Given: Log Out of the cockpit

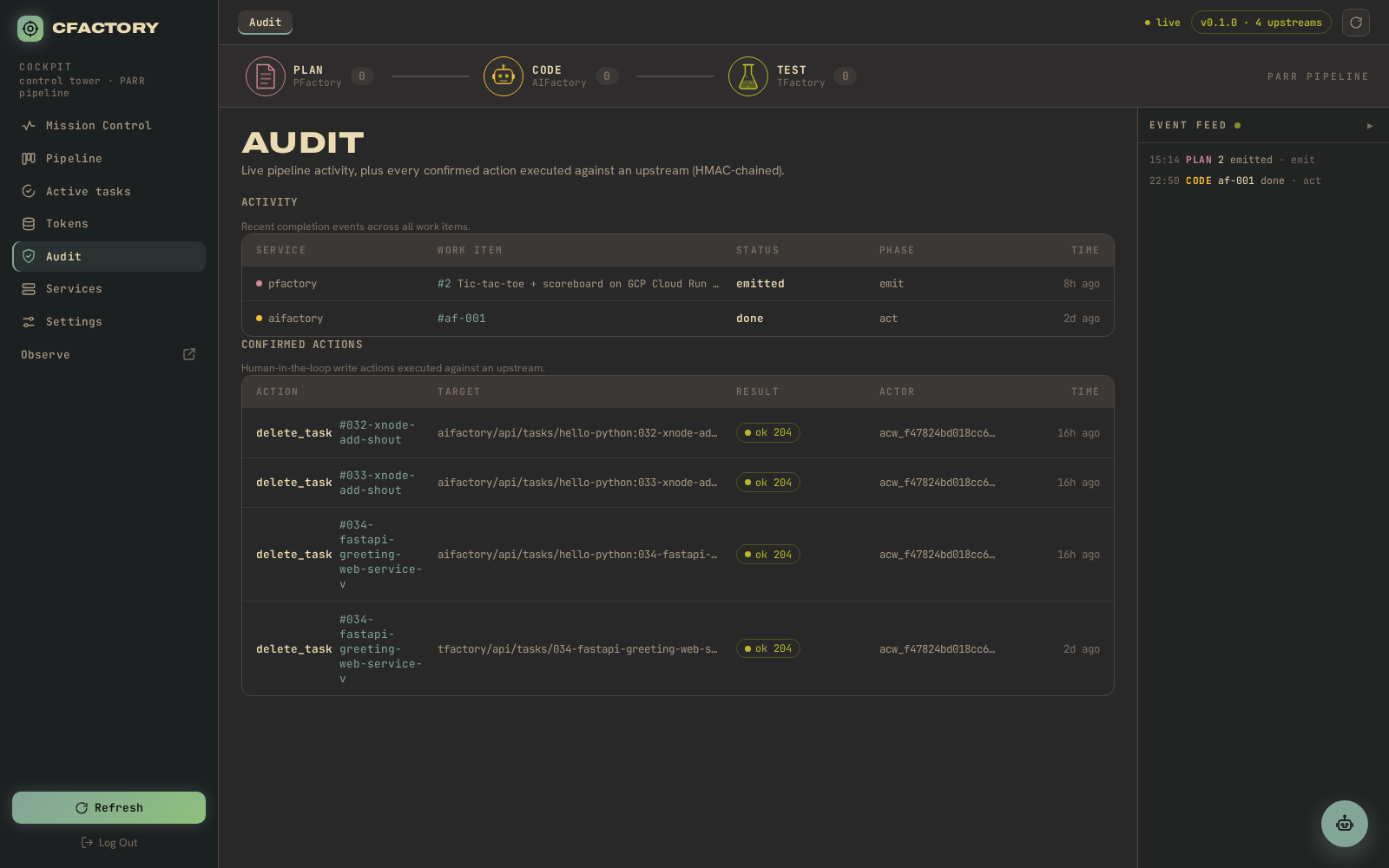Looking at the screenshot, I should pyautogui.click(x=109, y=843).
